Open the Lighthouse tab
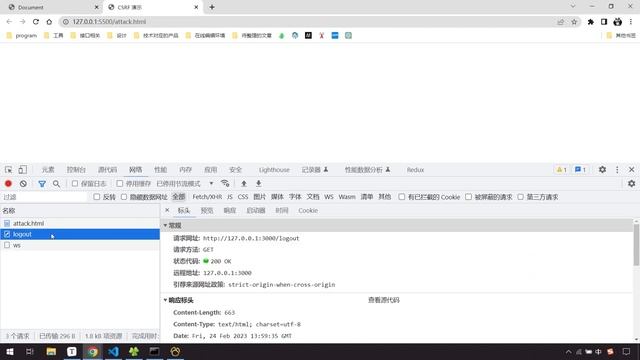The image size is (640, 360). pyautogui.click(x=274, y=169)
